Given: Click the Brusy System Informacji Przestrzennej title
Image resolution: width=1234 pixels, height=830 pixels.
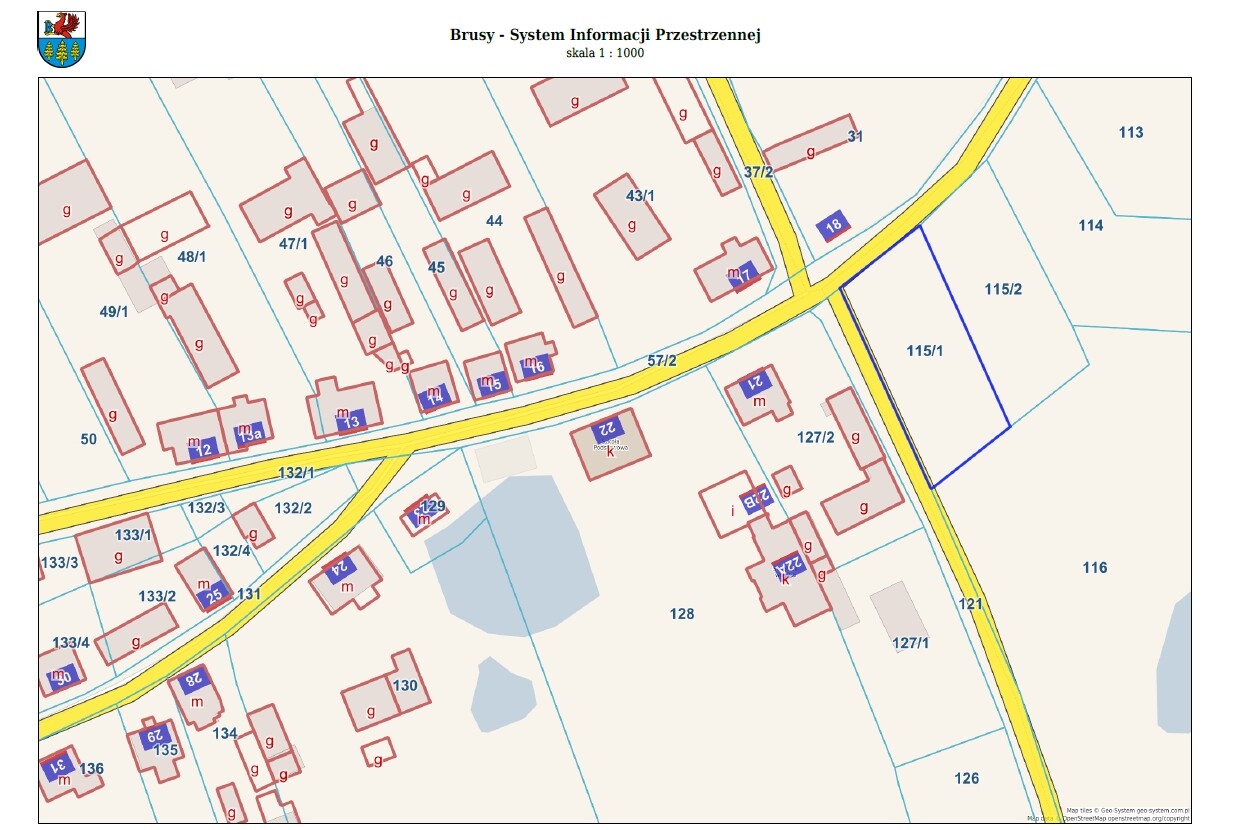Looking at the screenshot, I should click(605, 35).
